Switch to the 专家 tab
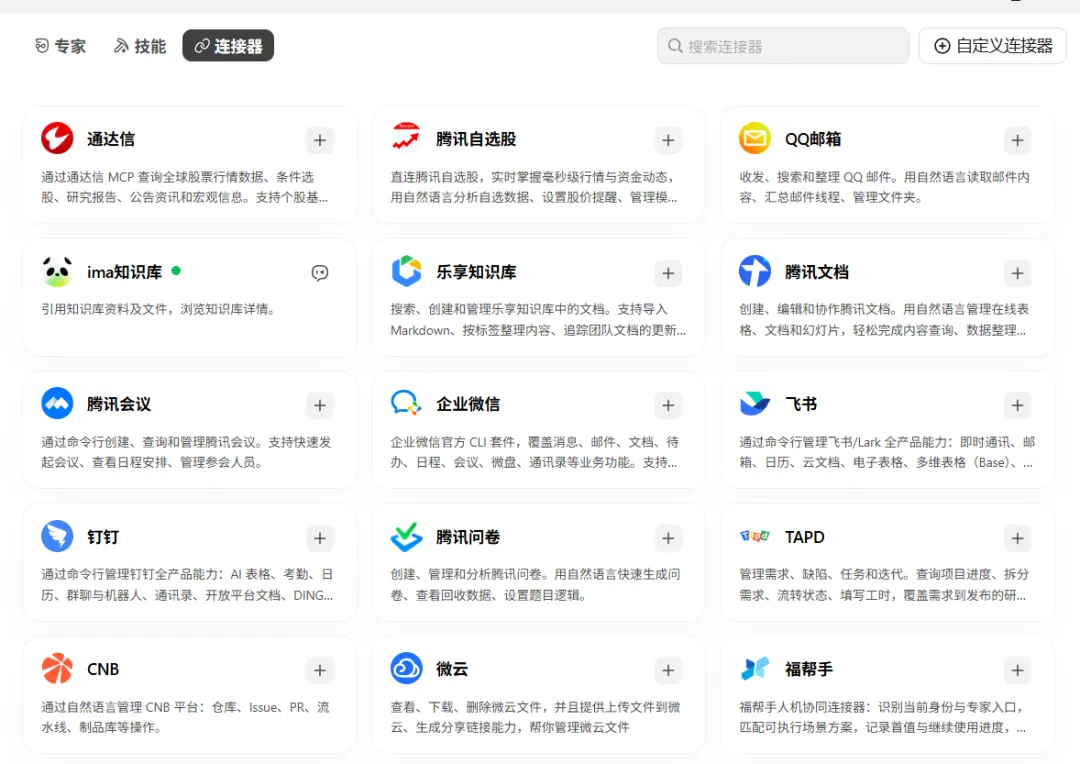Screen dimensions: 1080x764 pos(61,46)
